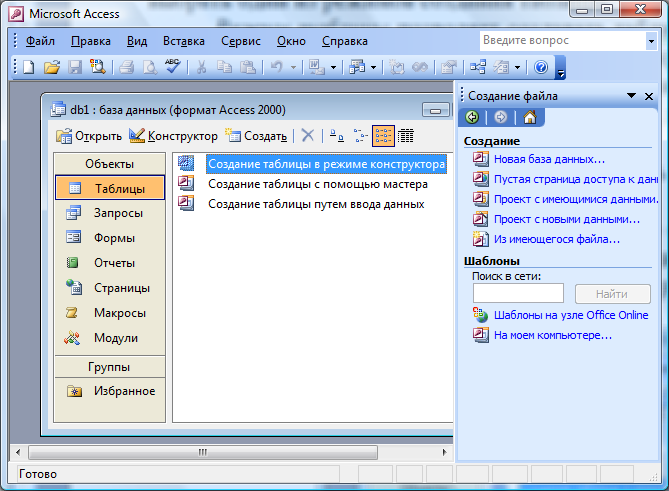Screen dimensions: 669x491
Task: Click the Analyze toolbar icon
Action: click(x=357, y=67)
